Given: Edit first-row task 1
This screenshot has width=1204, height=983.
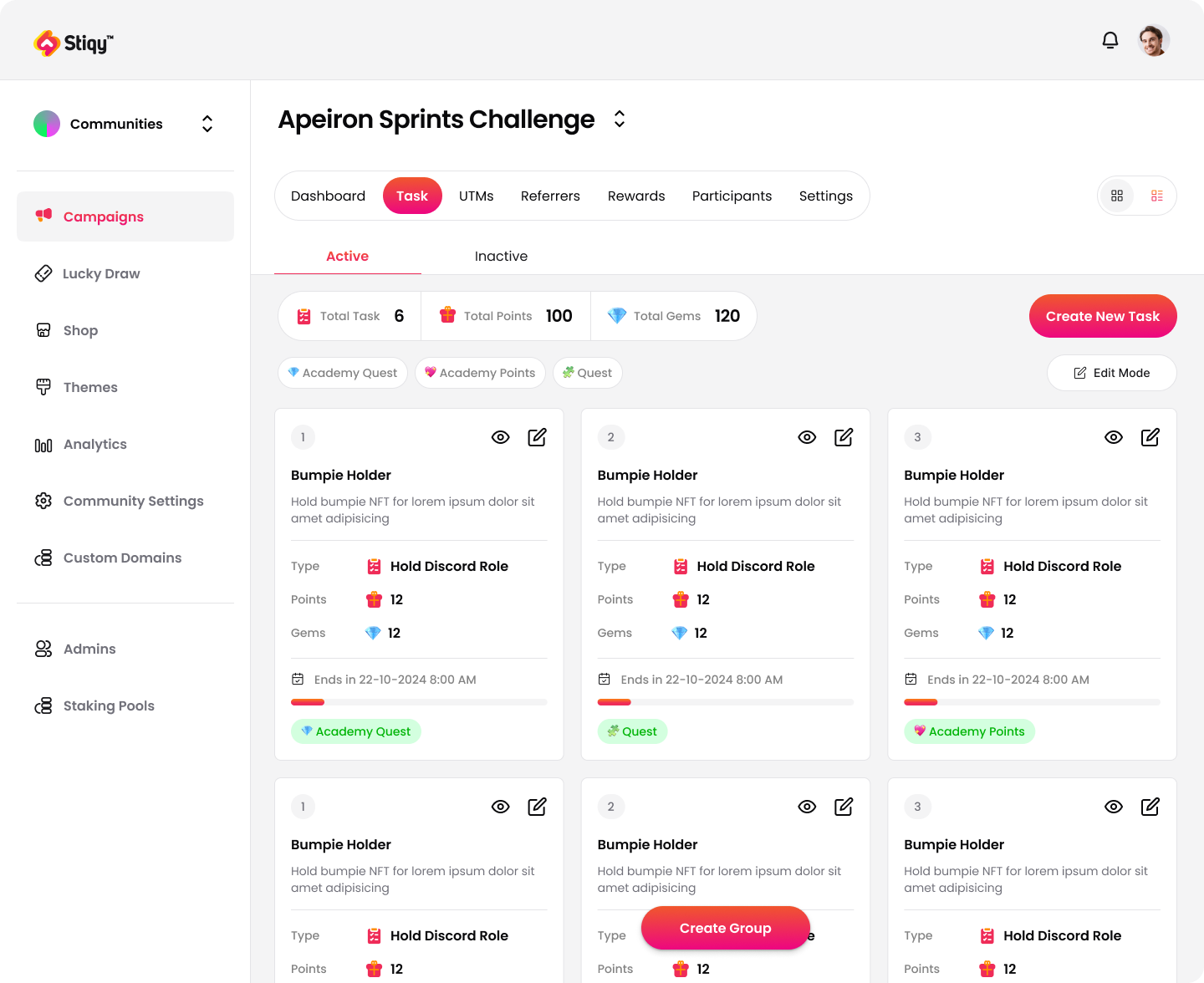Looking at the screenshot, I should 538,437.
